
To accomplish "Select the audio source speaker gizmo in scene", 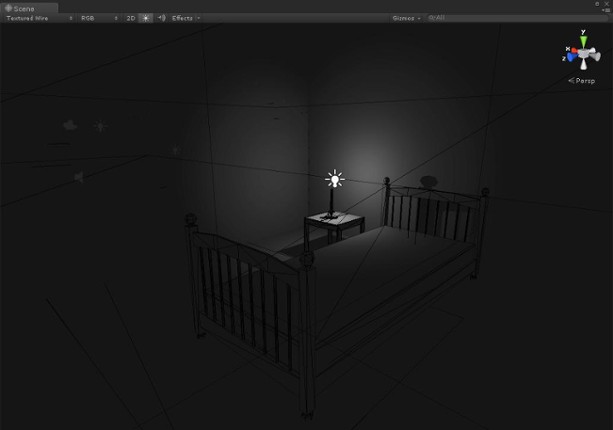I will pyautogui.click(x=78, y=177).
